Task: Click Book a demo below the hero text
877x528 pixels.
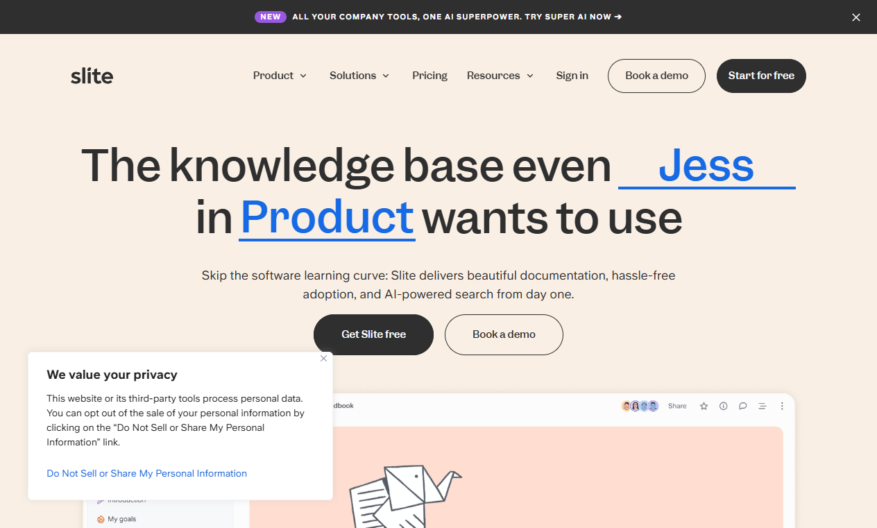Action: pyautogui.click(x=504, y=334)
